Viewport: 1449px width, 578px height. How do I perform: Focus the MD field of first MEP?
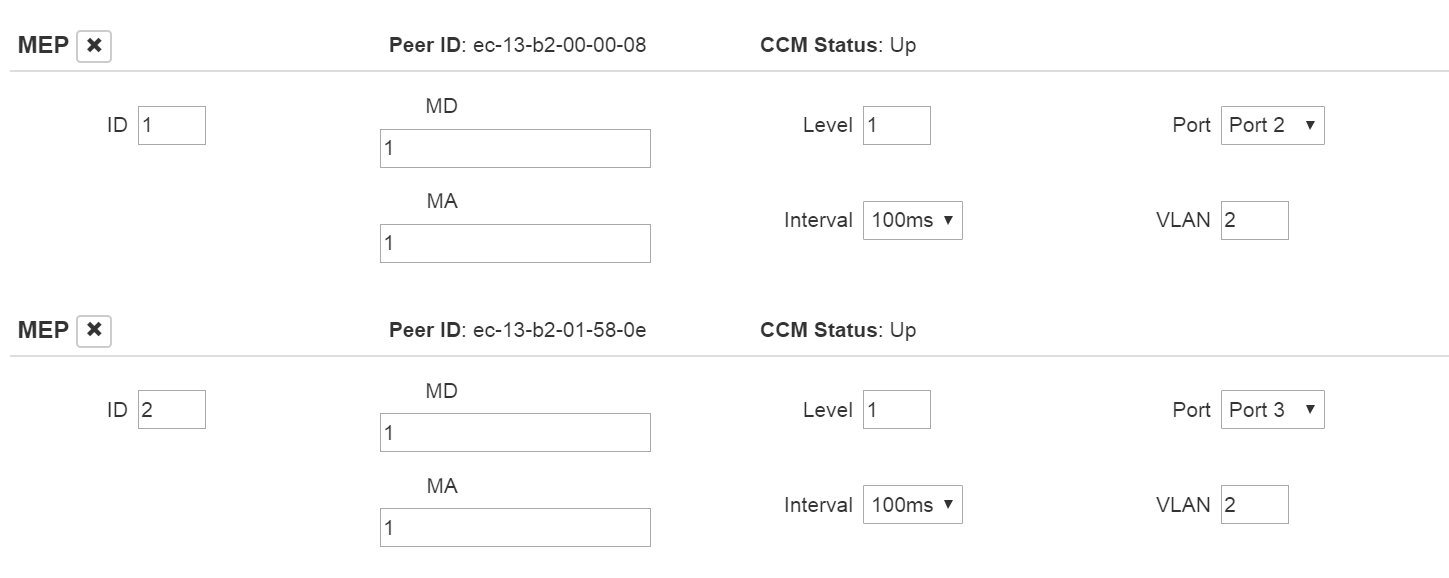point(515,148)
